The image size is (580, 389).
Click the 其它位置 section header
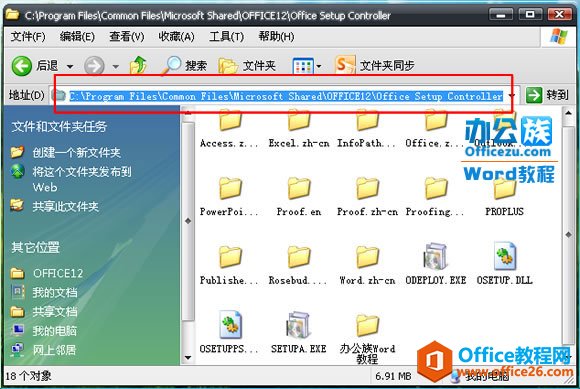click(36, 247)
